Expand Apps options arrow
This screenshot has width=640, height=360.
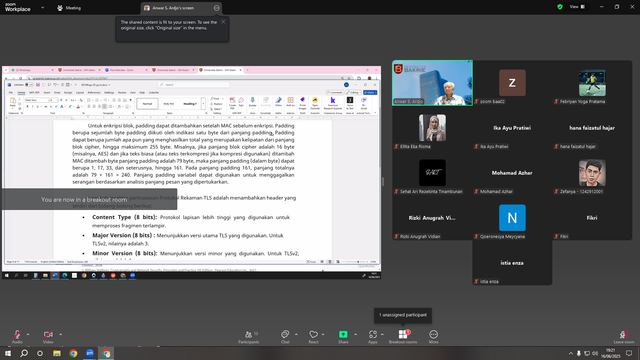382,334
